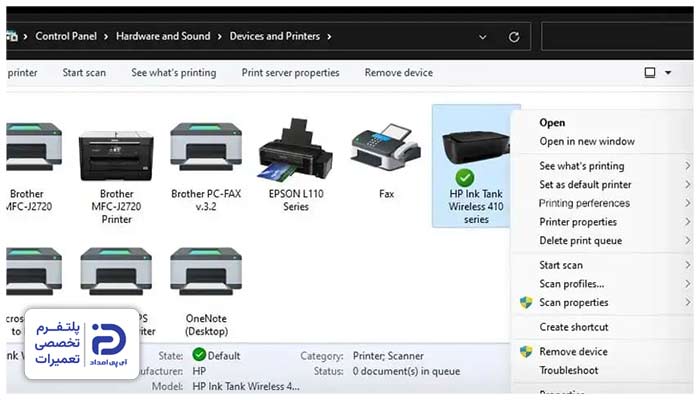
Task: Click Start scan in the toolbar
Action: [x=84, y=72]
